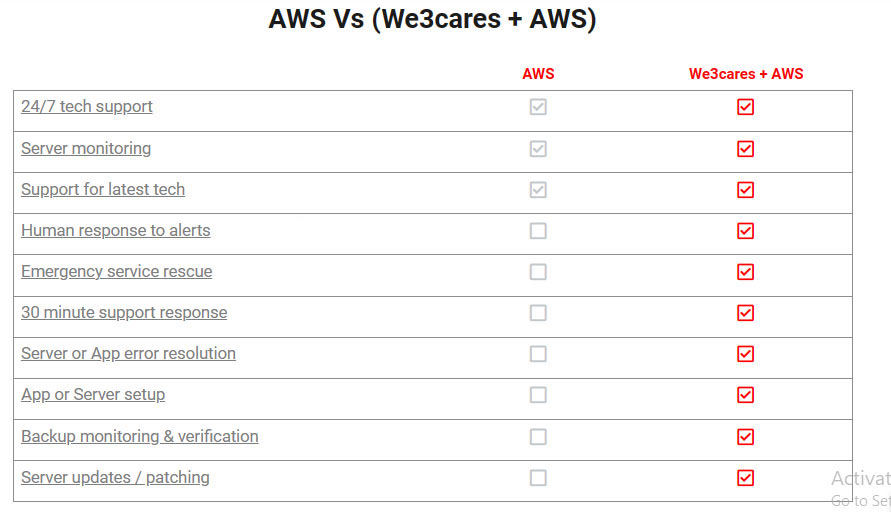Click Server updates / patching link
Viewport: 891px width, 512px height.
(x=115, y=477)
